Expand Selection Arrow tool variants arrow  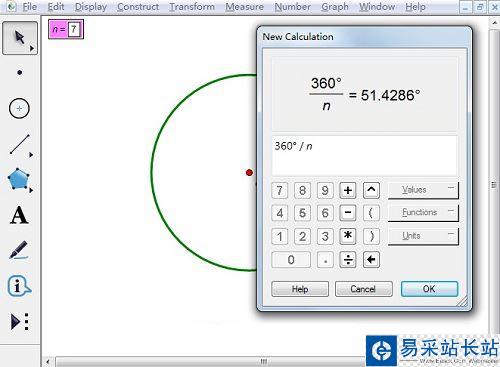coord(32,48)
